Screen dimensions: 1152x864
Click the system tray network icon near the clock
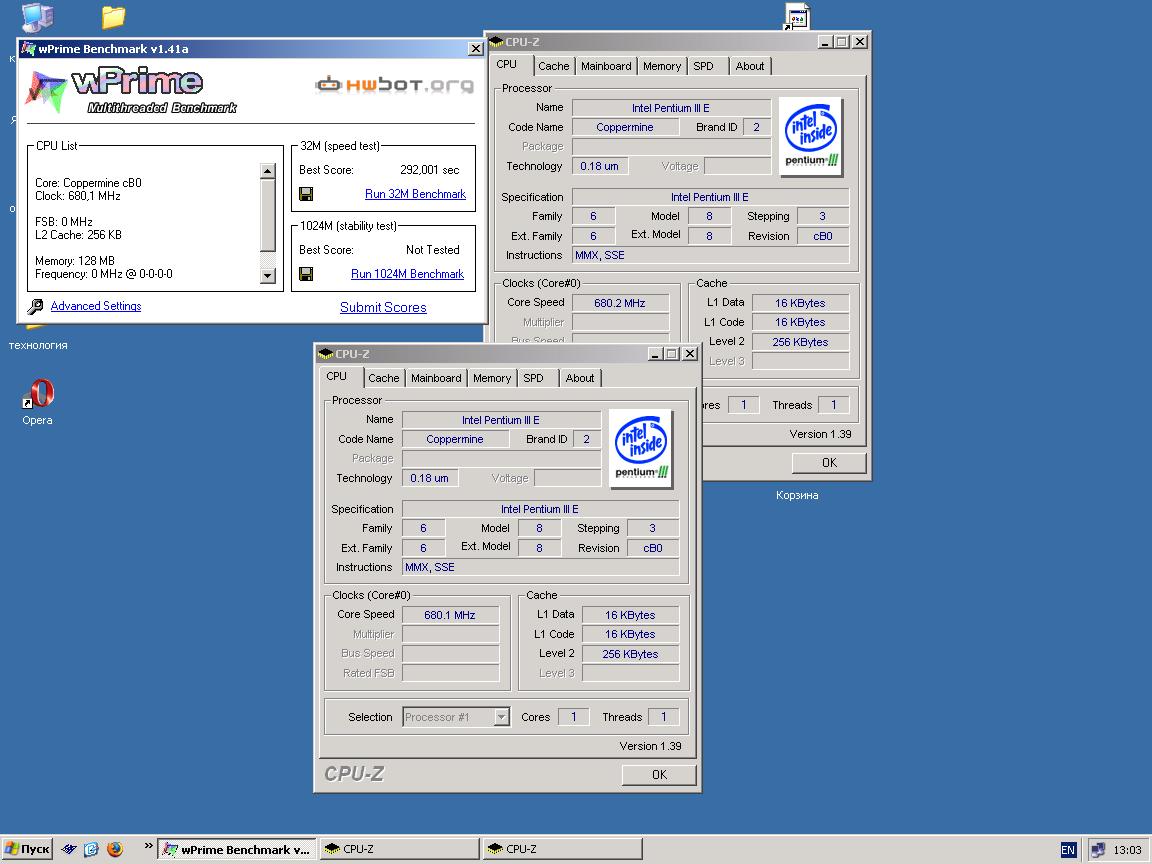pos(1098,850)
